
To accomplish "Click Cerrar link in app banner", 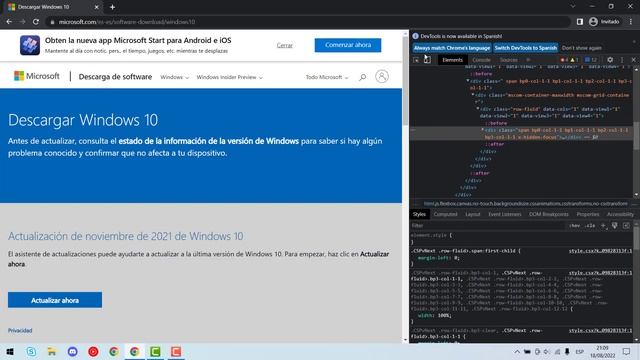I will point(284,45).
